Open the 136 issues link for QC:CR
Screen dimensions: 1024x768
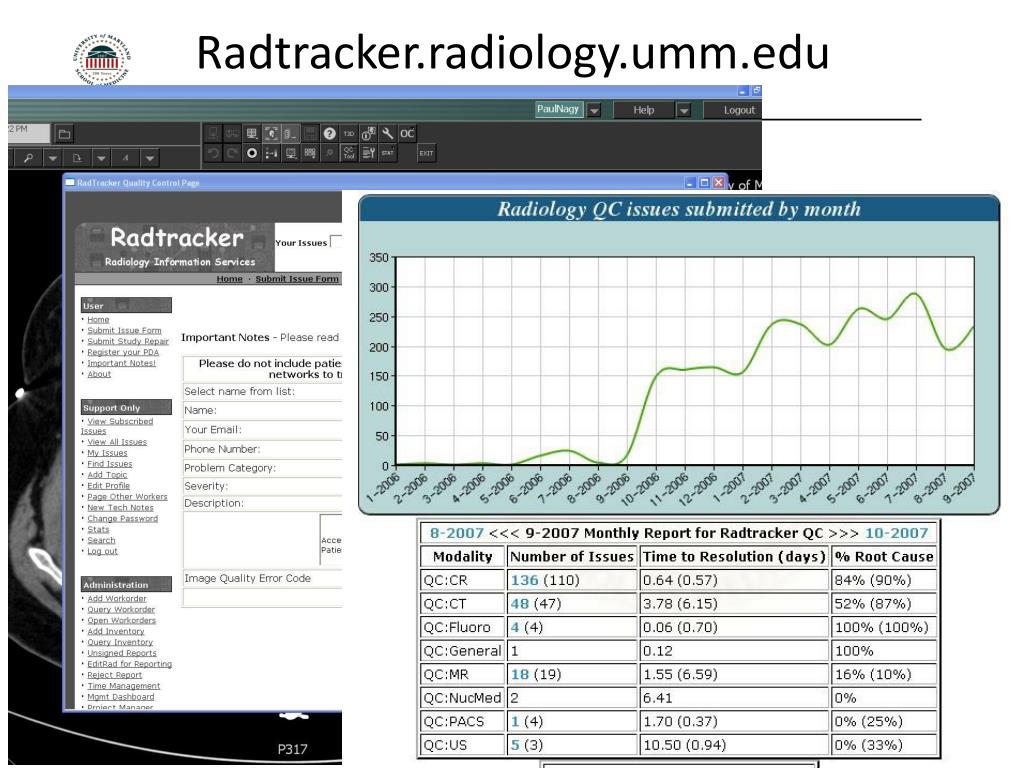coord(524,580)
